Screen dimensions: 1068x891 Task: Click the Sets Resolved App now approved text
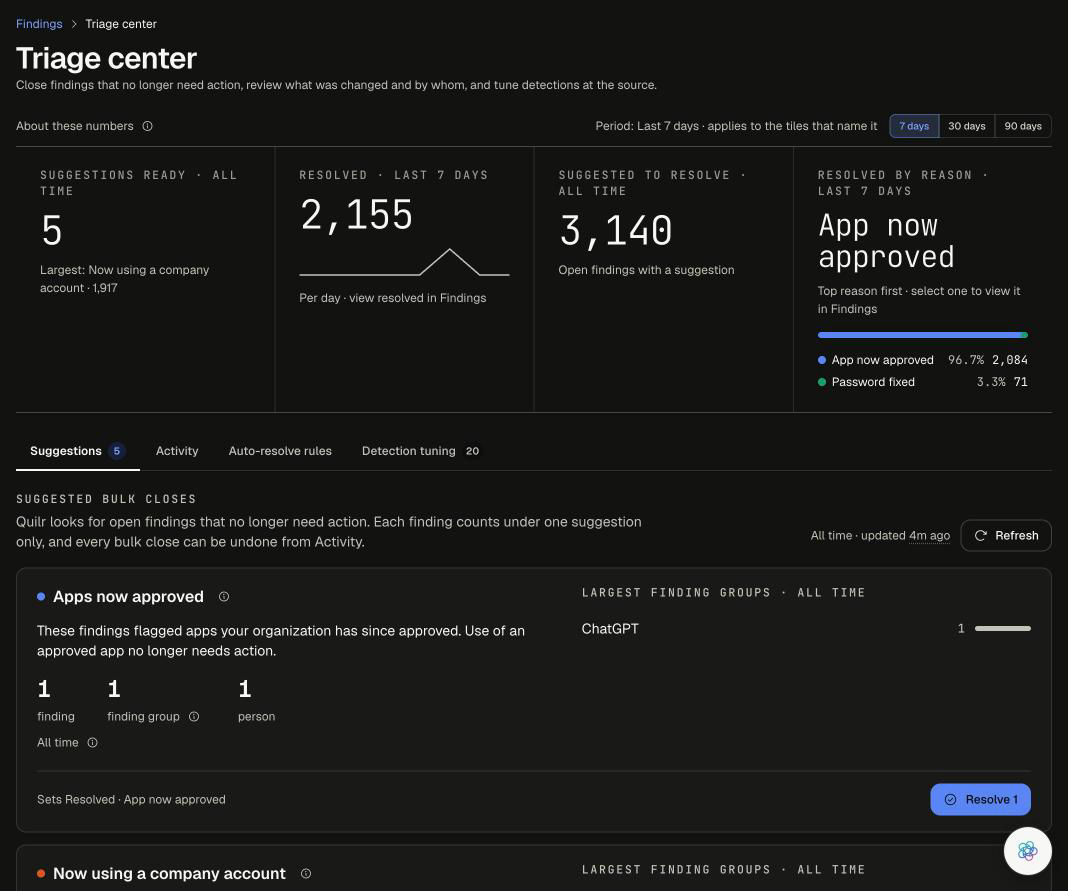click(131, 800)
